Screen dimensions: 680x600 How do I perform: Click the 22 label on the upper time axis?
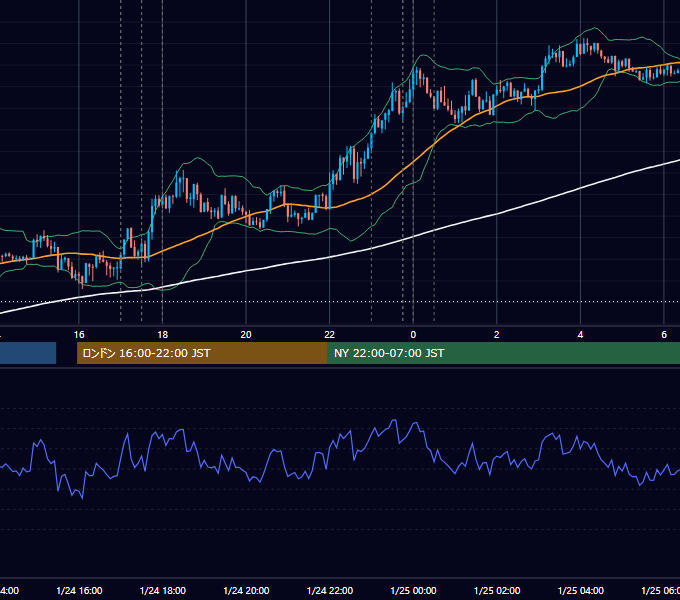tap(330, 335)
